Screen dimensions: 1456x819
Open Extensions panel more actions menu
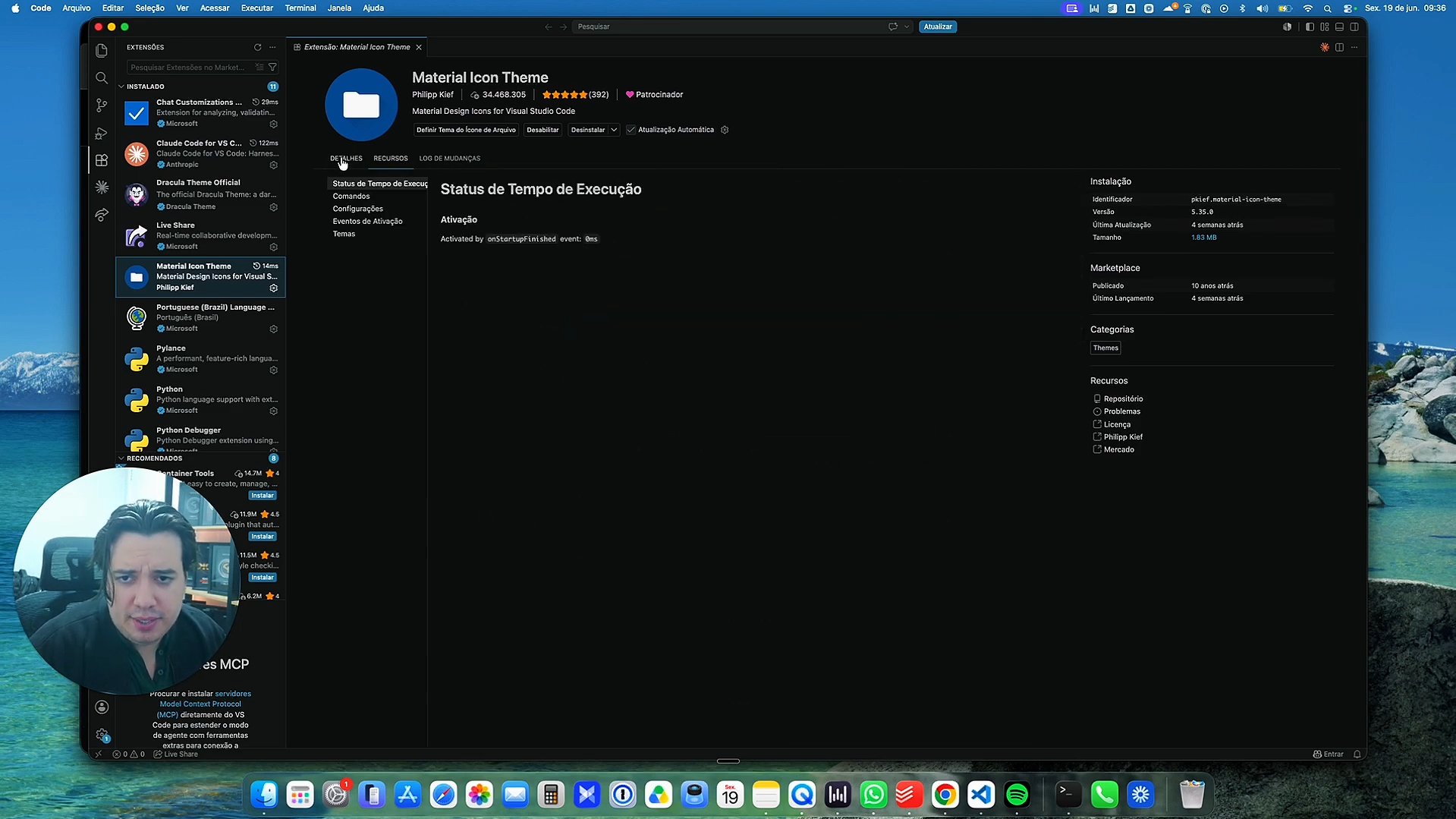(272, 47)
